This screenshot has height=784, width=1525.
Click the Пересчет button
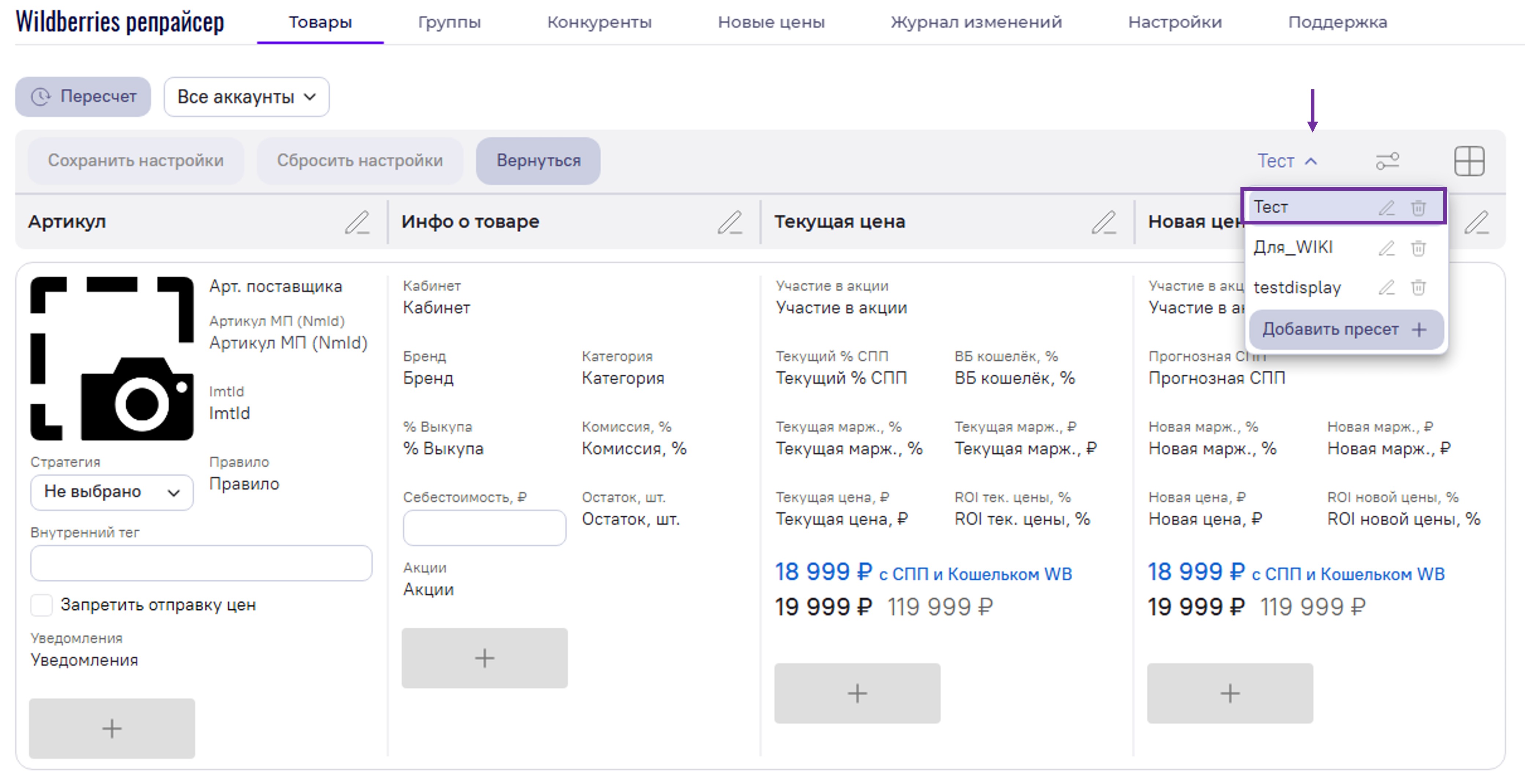click(83, 97)
